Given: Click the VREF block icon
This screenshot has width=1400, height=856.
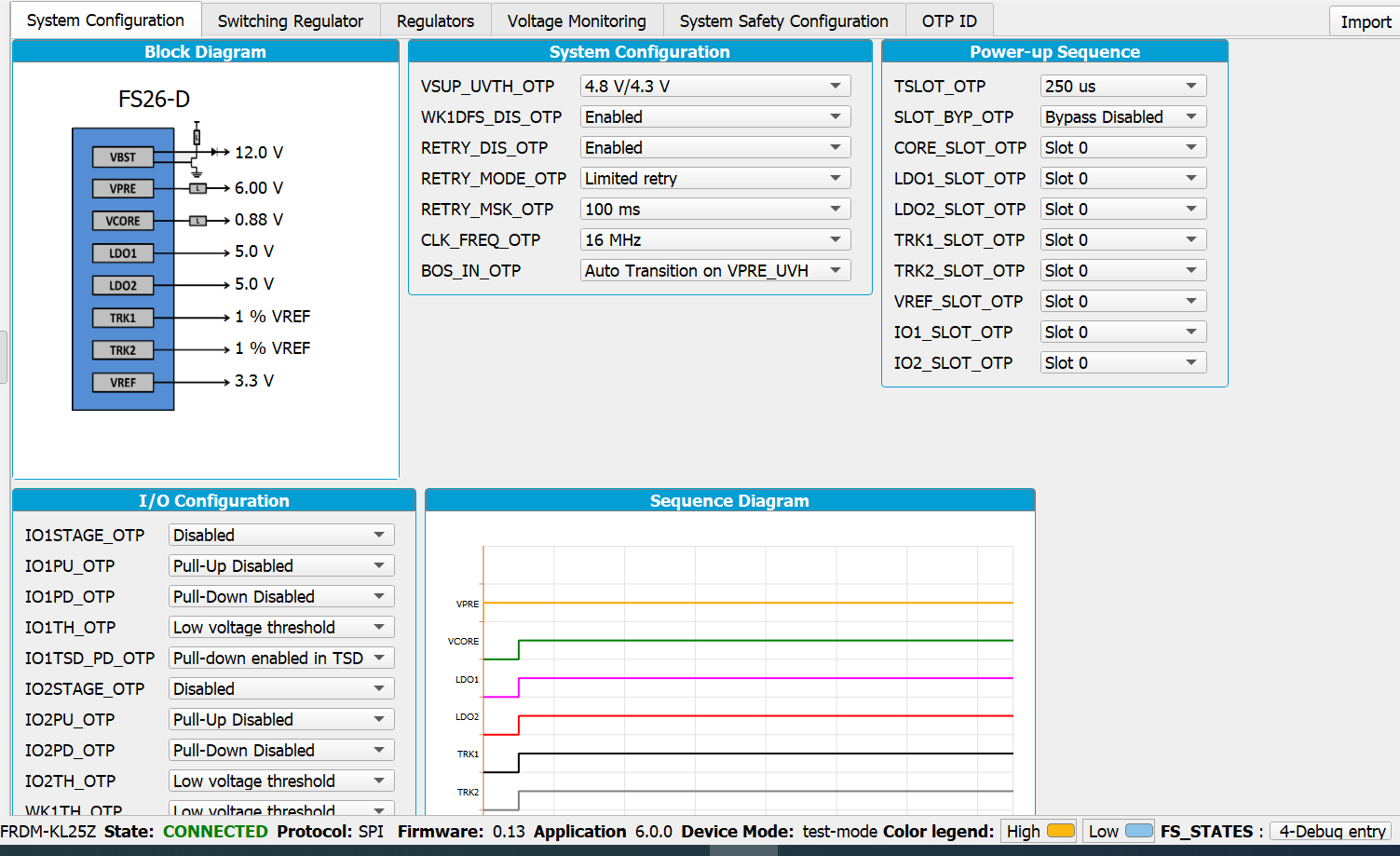Looking at the screenshot, I should 122,381.
